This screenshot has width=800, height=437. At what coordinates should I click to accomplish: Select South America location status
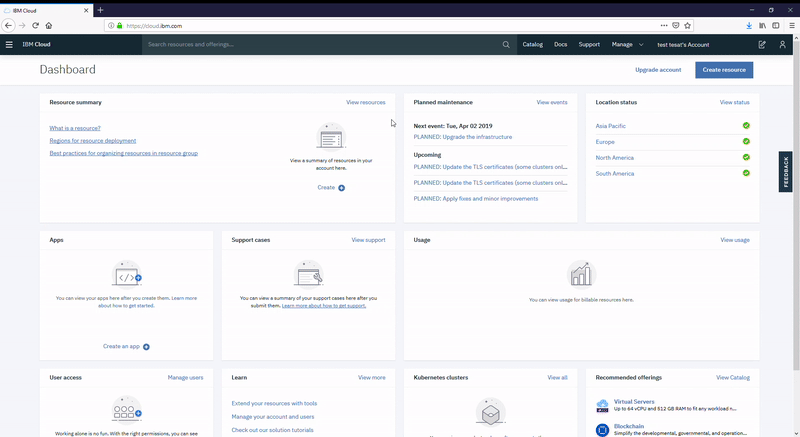615,173
